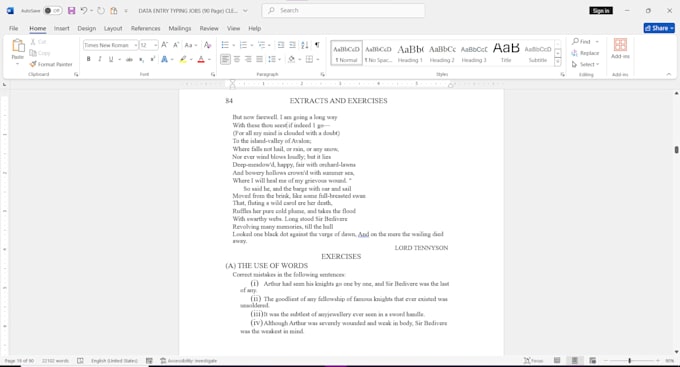680x367 pixels.
Task: Select the Format Painter tool
Action: click(x=51, y=64)
